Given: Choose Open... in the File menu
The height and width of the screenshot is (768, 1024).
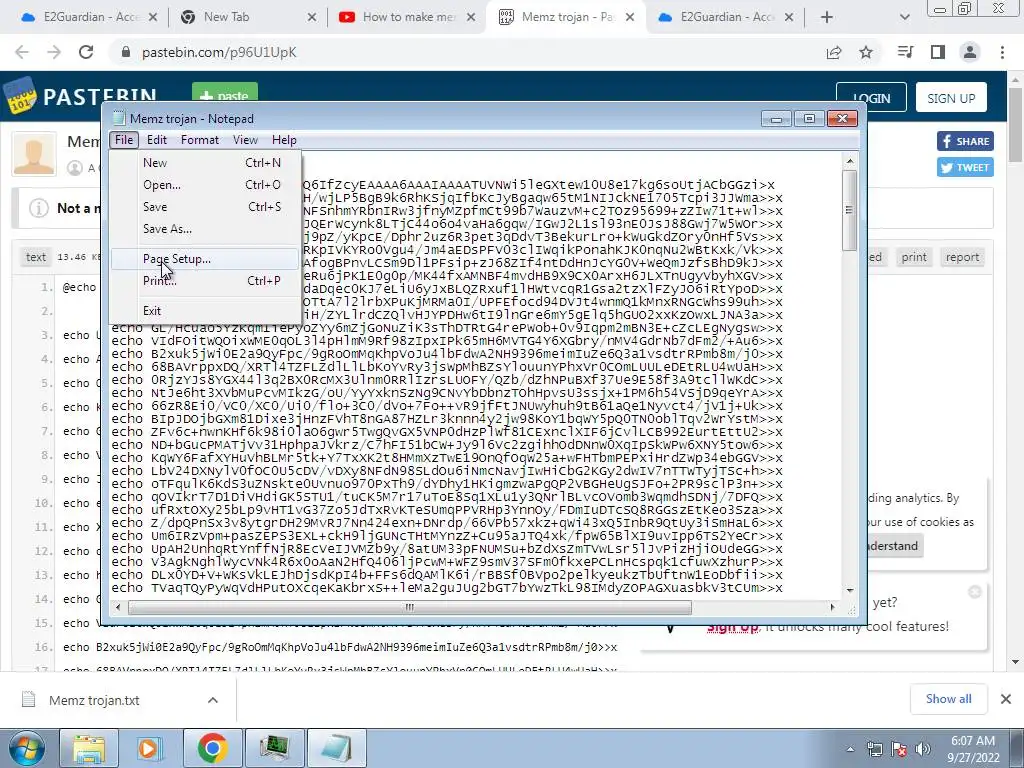Looking at the screenshot, I should pyautogui.click(x=205, y=185).
